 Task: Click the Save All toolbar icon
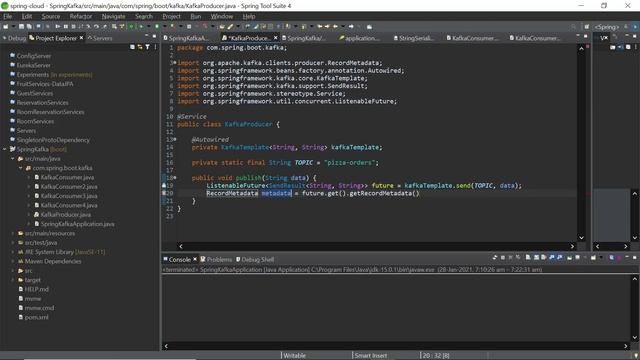[x=29, y=27]
